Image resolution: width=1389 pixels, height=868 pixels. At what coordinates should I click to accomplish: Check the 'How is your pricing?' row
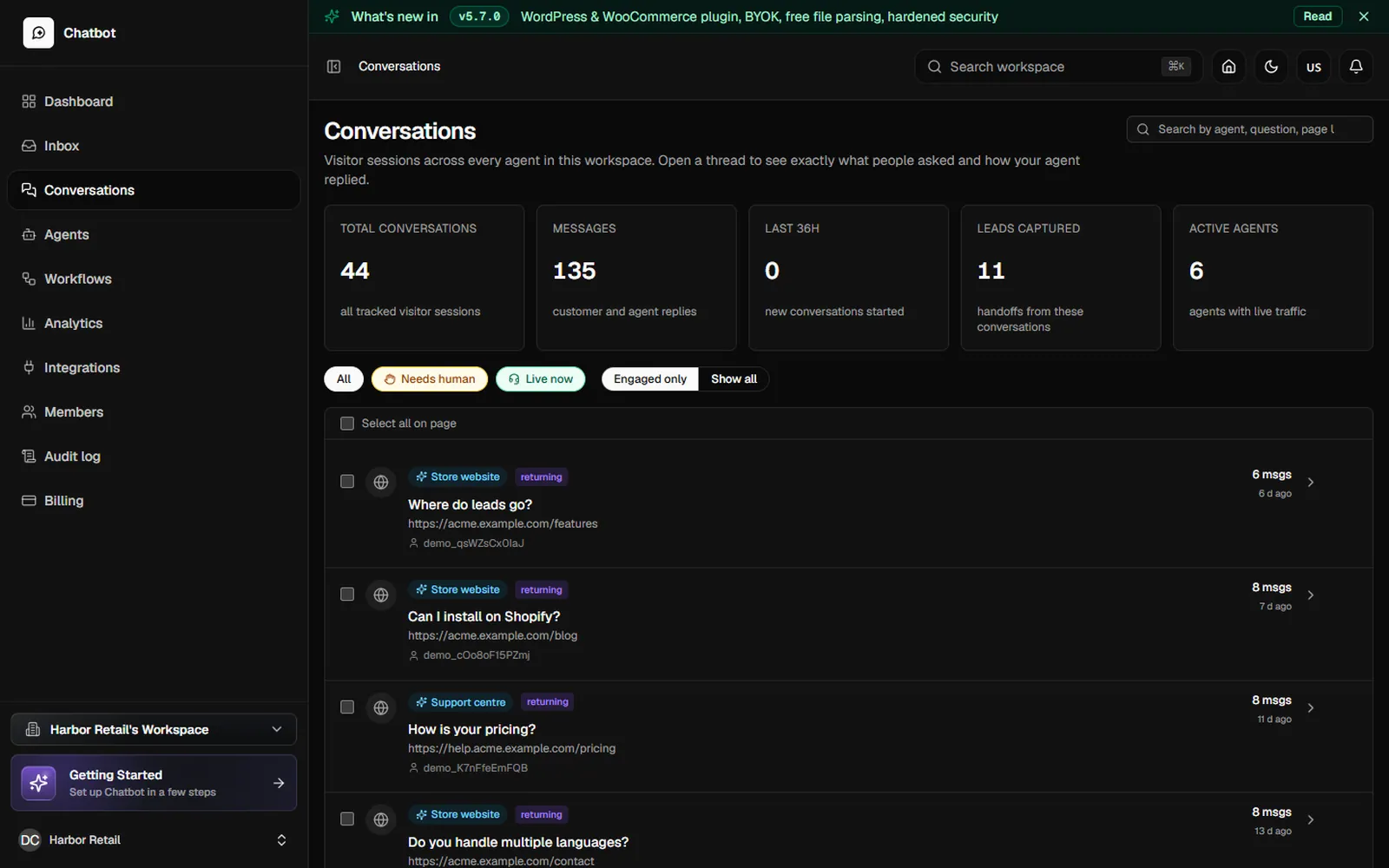(x=347, y=707)
